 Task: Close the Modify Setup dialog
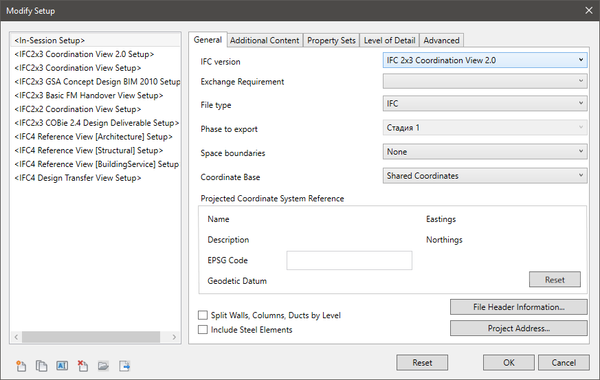589,10
